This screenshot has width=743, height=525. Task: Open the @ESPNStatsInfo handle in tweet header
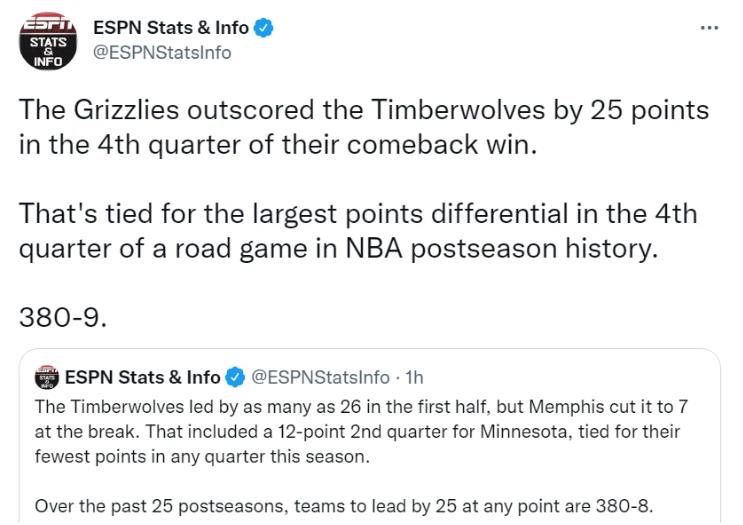(x=162, y=52)
